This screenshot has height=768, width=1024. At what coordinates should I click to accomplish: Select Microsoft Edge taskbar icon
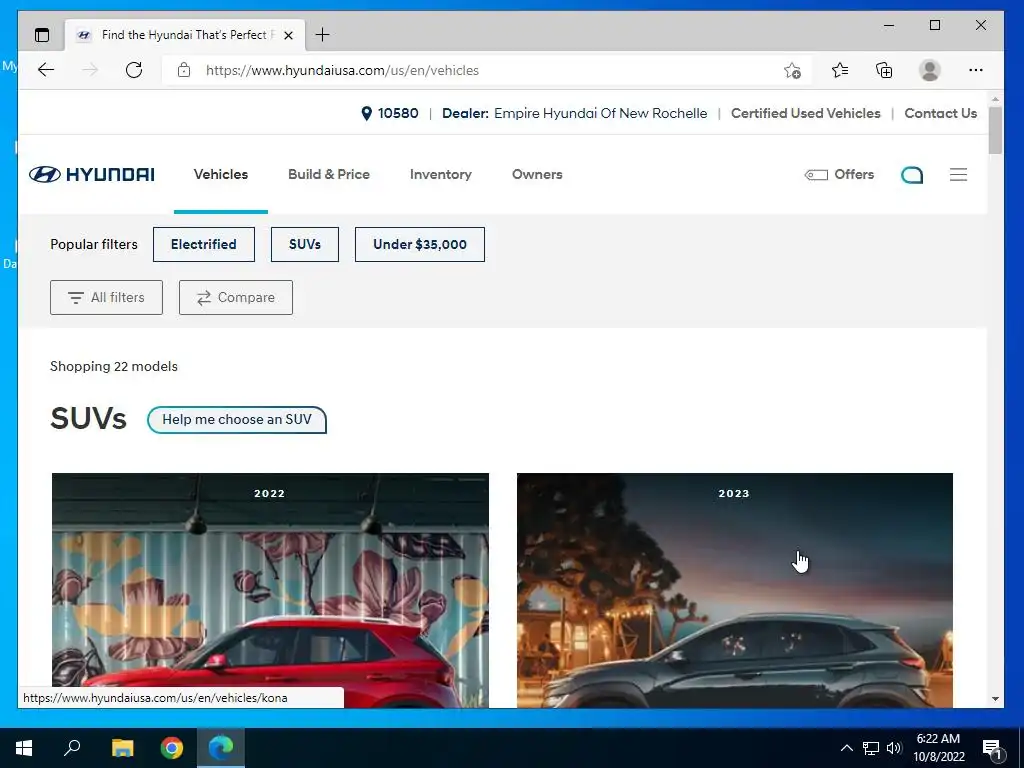[x=221, y=748]
